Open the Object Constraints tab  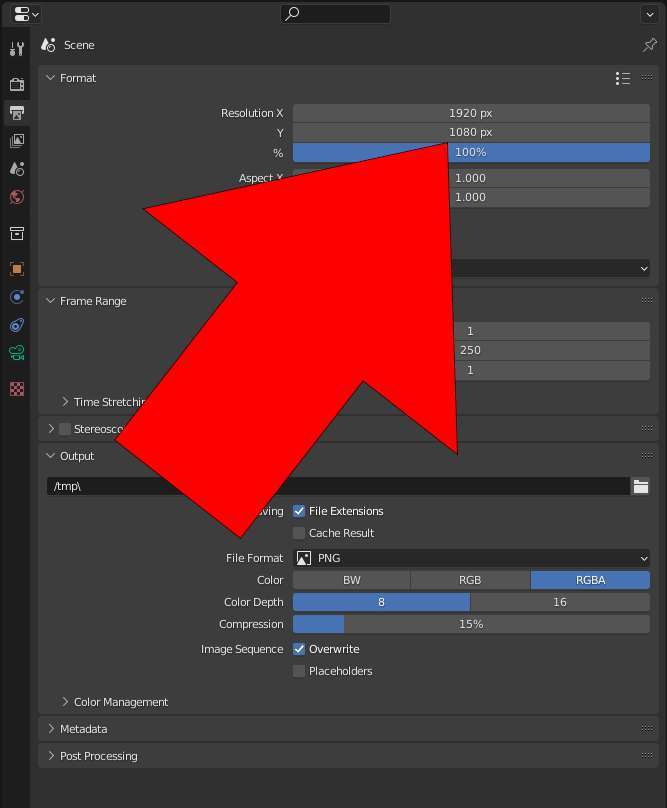pos(16,325)
